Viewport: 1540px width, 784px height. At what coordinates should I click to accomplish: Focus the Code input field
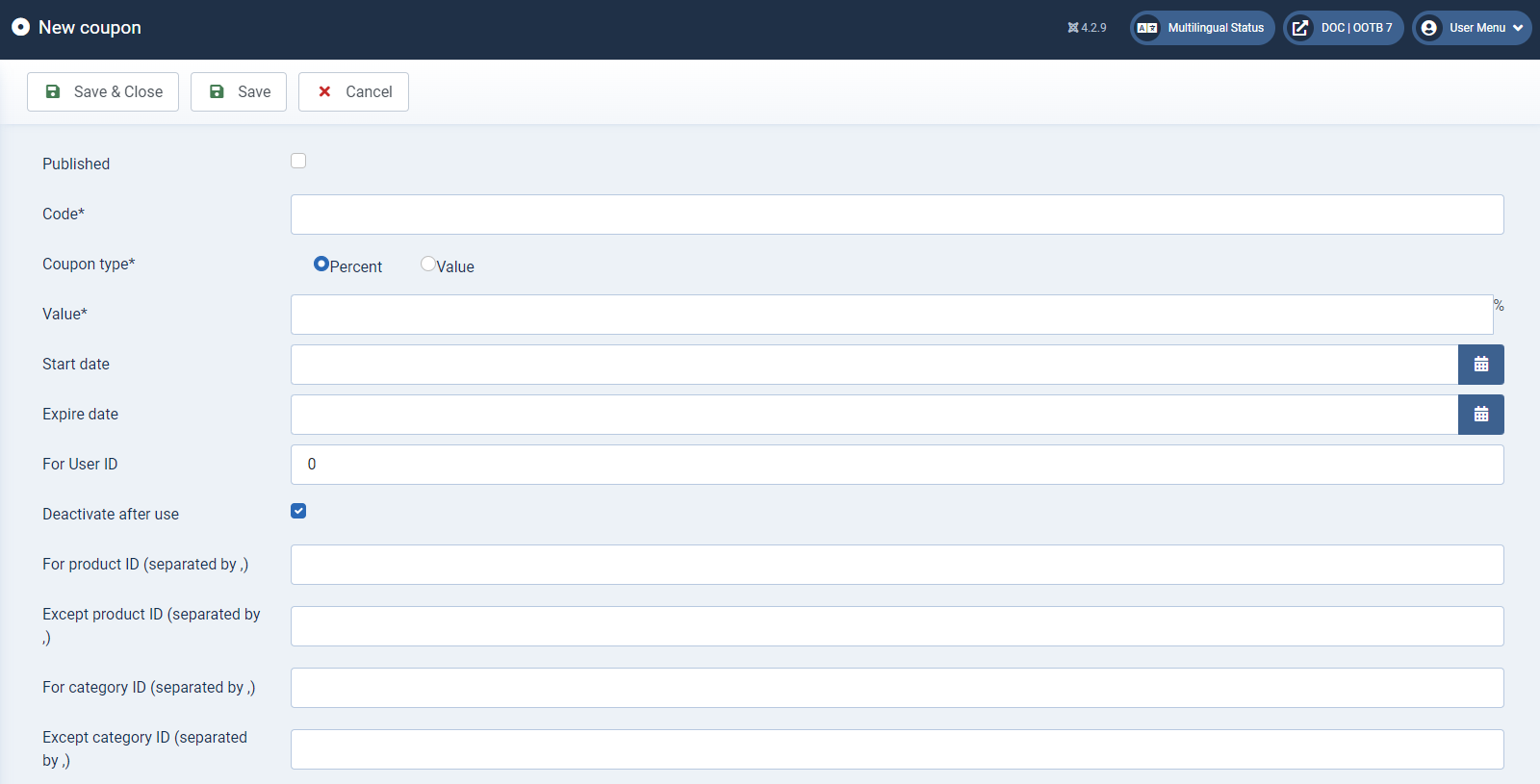[x=897, y=215]
